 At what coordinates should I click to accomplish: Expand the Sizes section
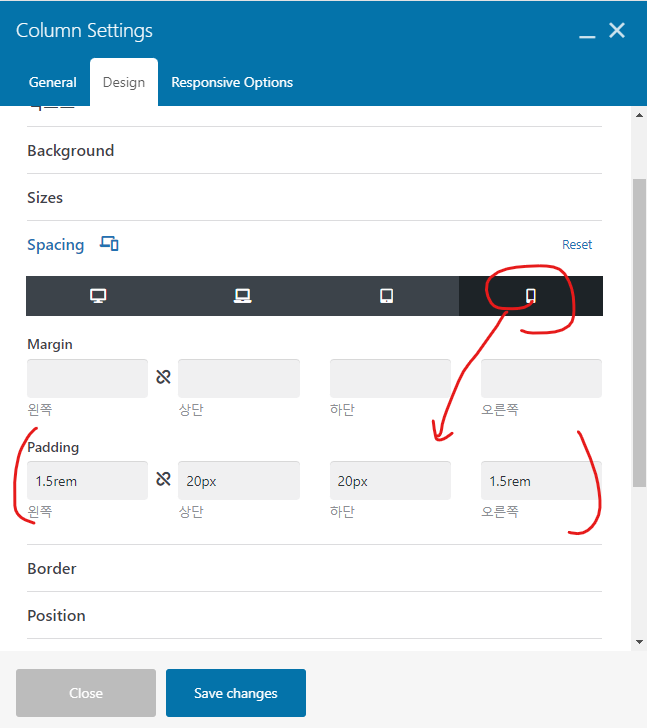314,197
